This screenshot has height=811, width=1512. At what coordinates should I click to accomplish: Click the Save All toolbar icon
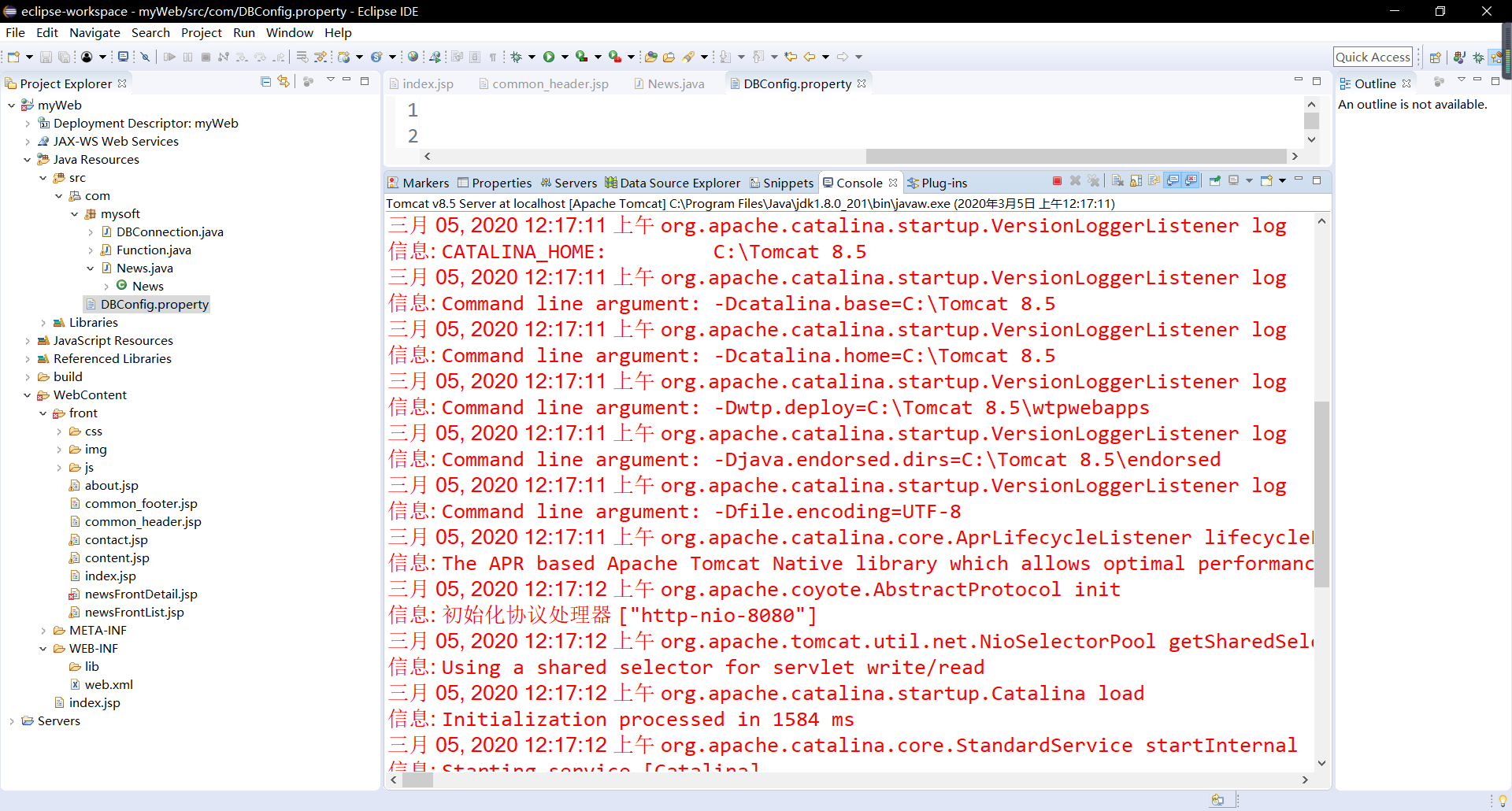pyautogui.click(x=64, y=57)
